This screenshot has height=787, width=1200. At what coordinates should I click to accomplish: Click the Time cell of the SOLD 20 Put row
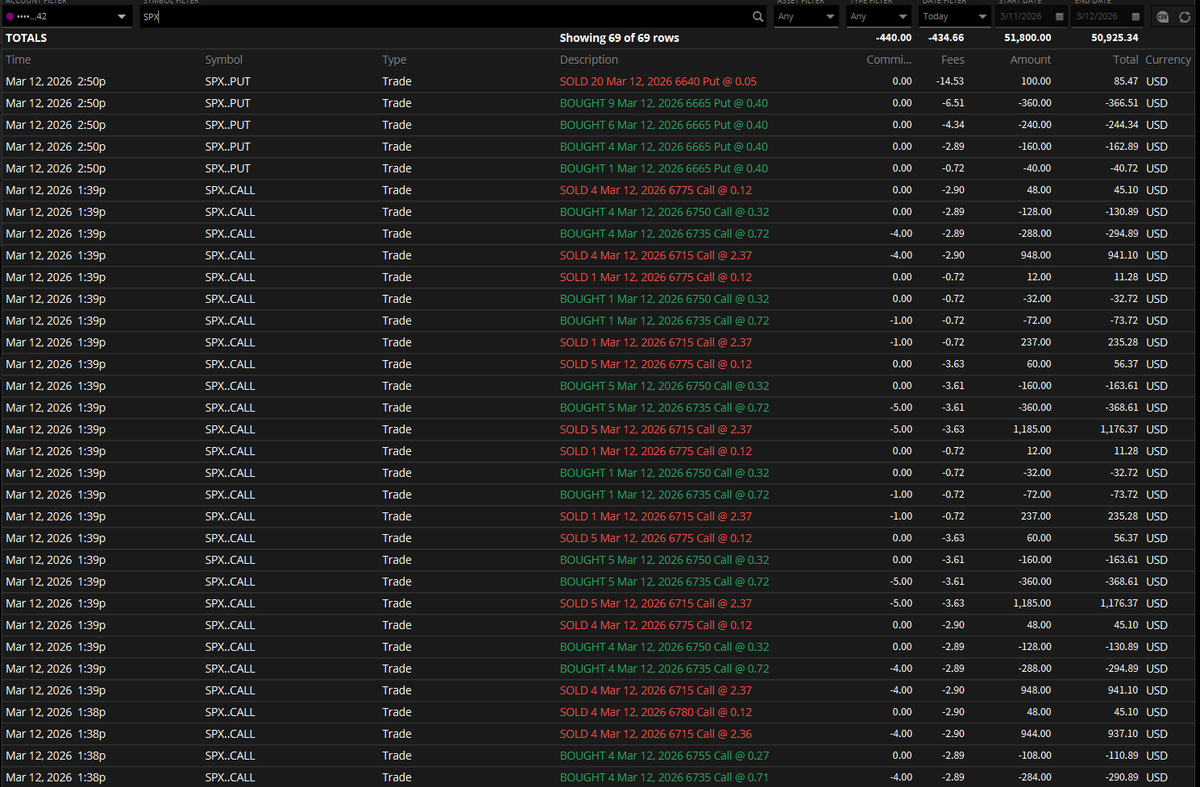[x=55, y=81]
